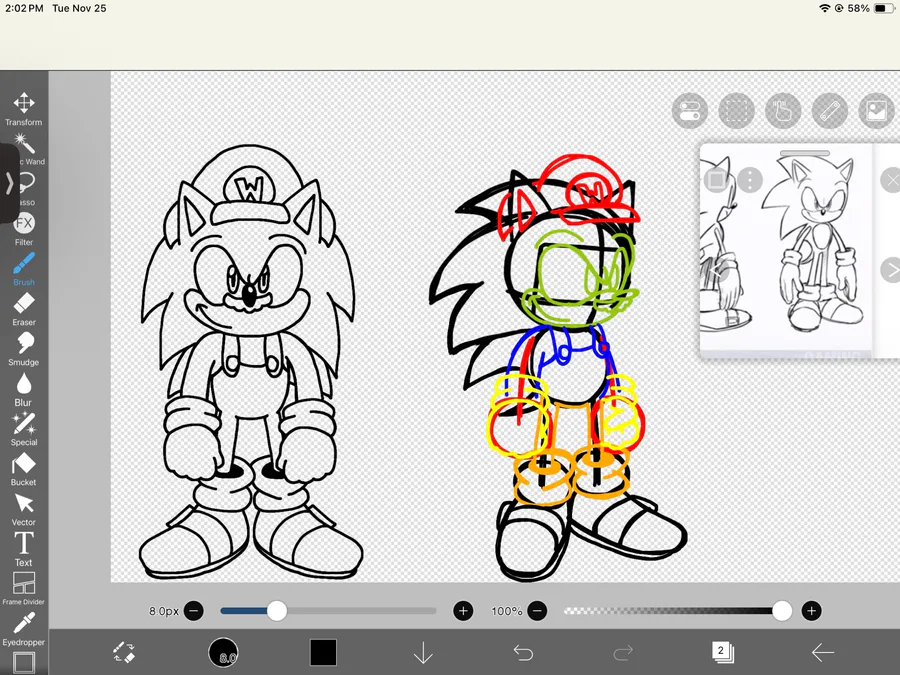Close the reference window with X
Image resolution: width=900 pixels, height=675 pixels.
(x=890, y=180)
